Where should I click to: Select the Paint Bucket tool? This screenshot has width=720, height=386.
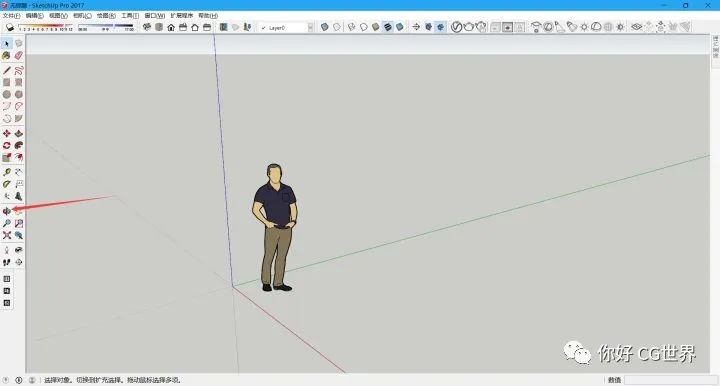tap(6, 56)
